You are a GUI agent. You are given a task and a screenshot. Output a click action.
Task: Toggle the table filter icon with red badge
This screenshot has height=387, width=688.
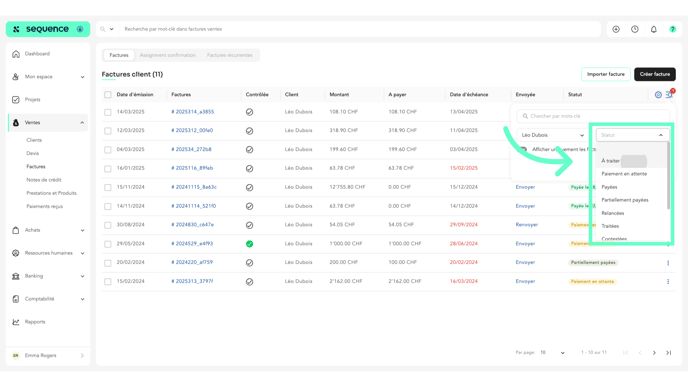(x=669, y=94)
